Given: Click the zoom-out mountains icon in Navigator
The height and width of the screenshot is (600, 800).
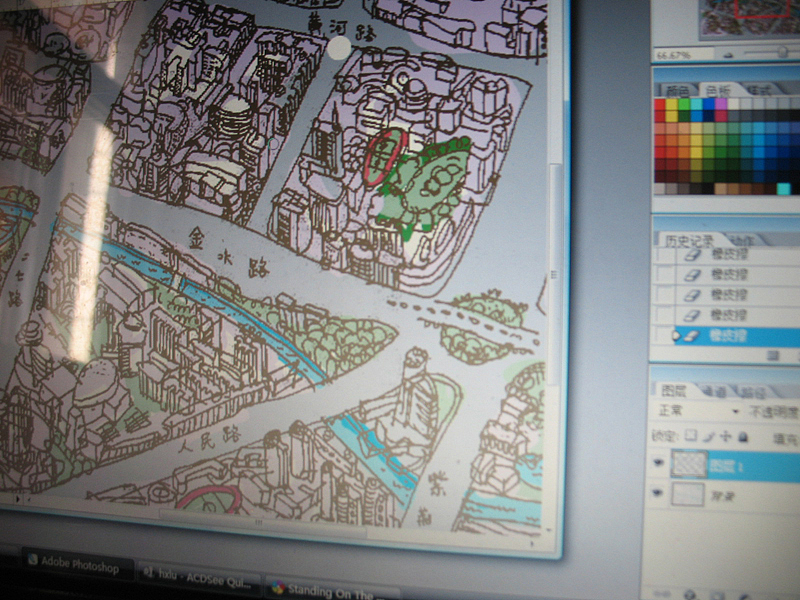Looking at the screenshot, I should 728,55.
